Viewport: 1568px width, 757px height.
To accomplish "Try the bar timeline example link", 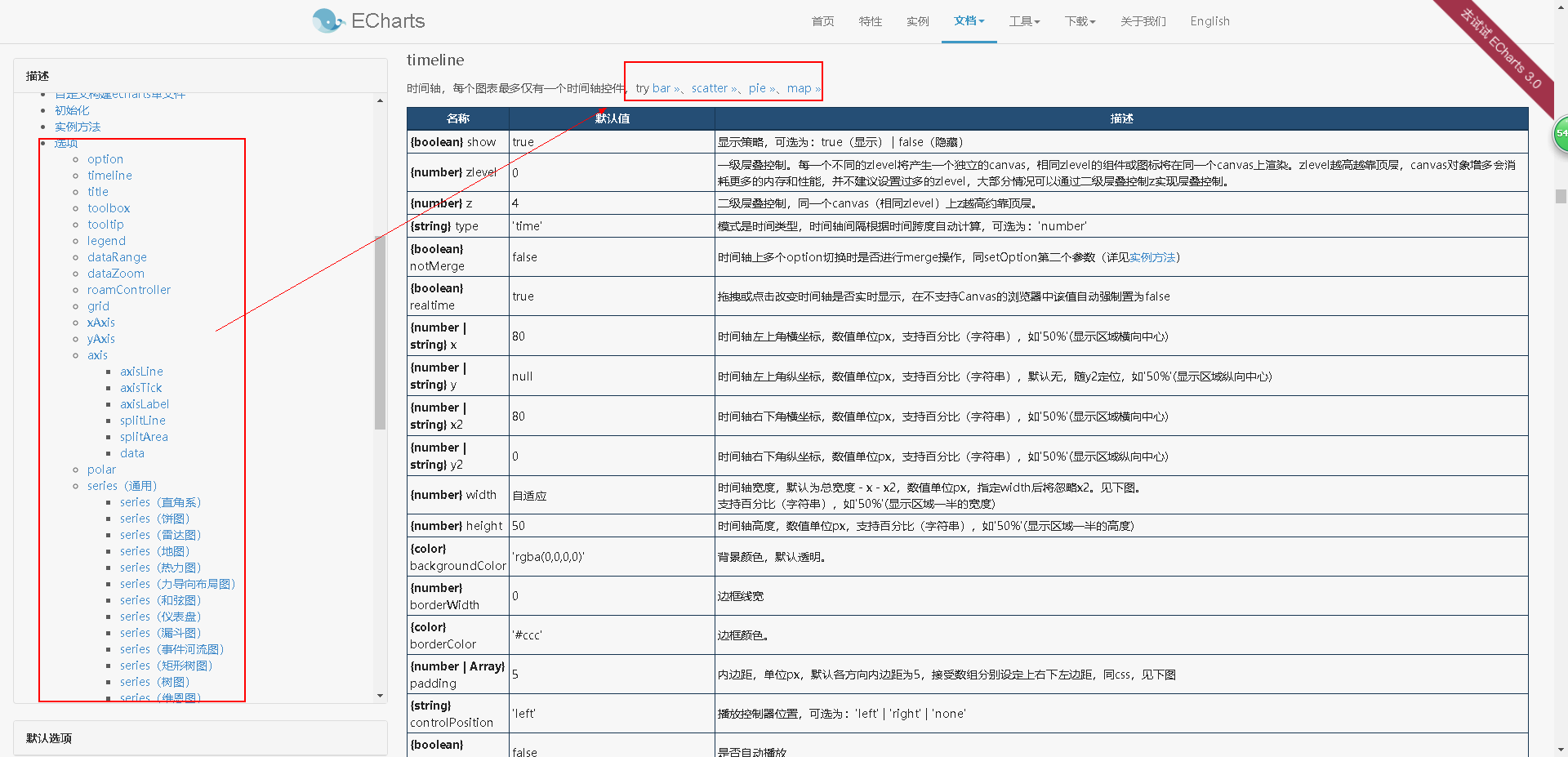I will coord(666,88).
